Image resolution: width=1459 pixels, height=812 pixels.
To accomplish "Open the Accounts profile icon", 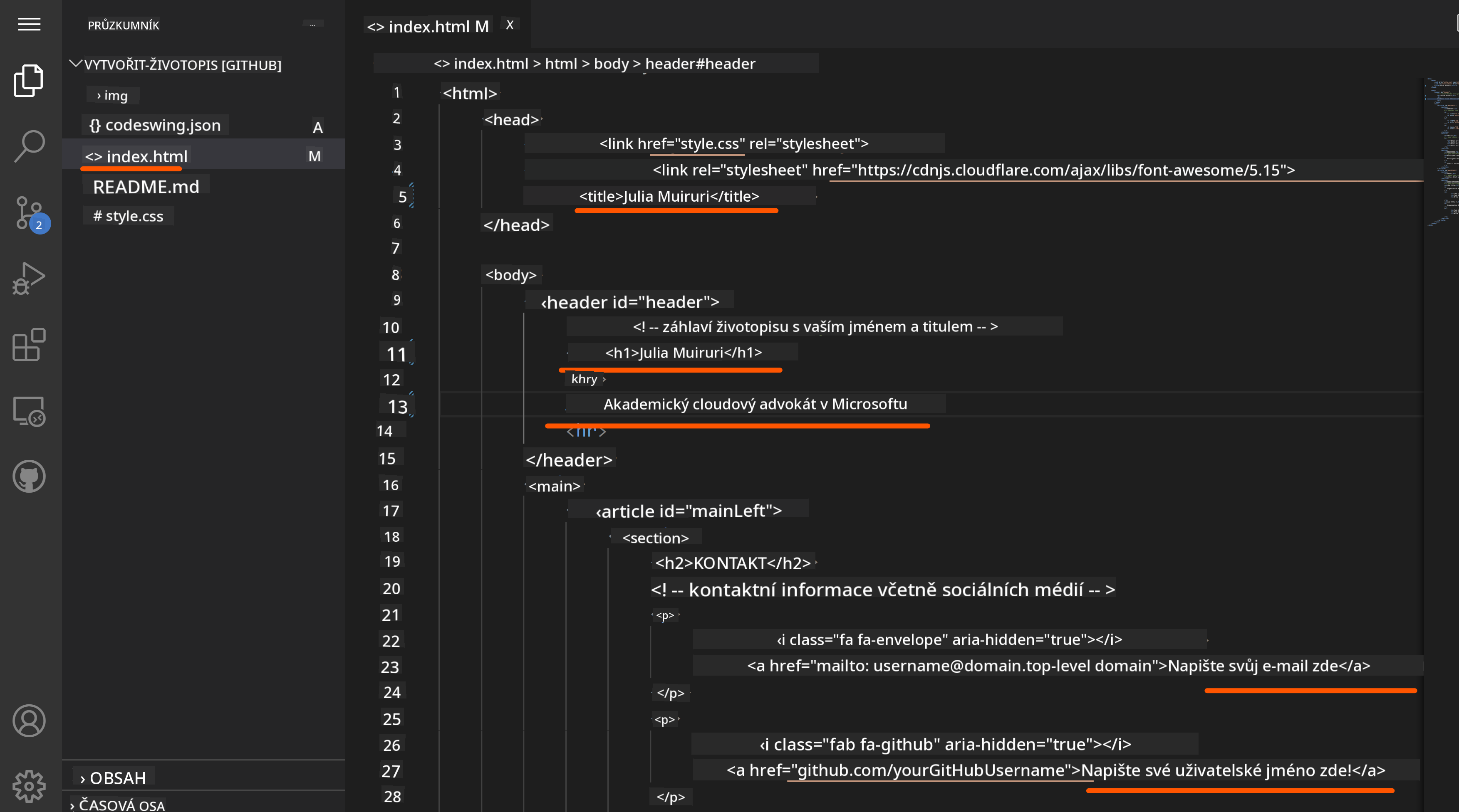I will tap(28, 721).
